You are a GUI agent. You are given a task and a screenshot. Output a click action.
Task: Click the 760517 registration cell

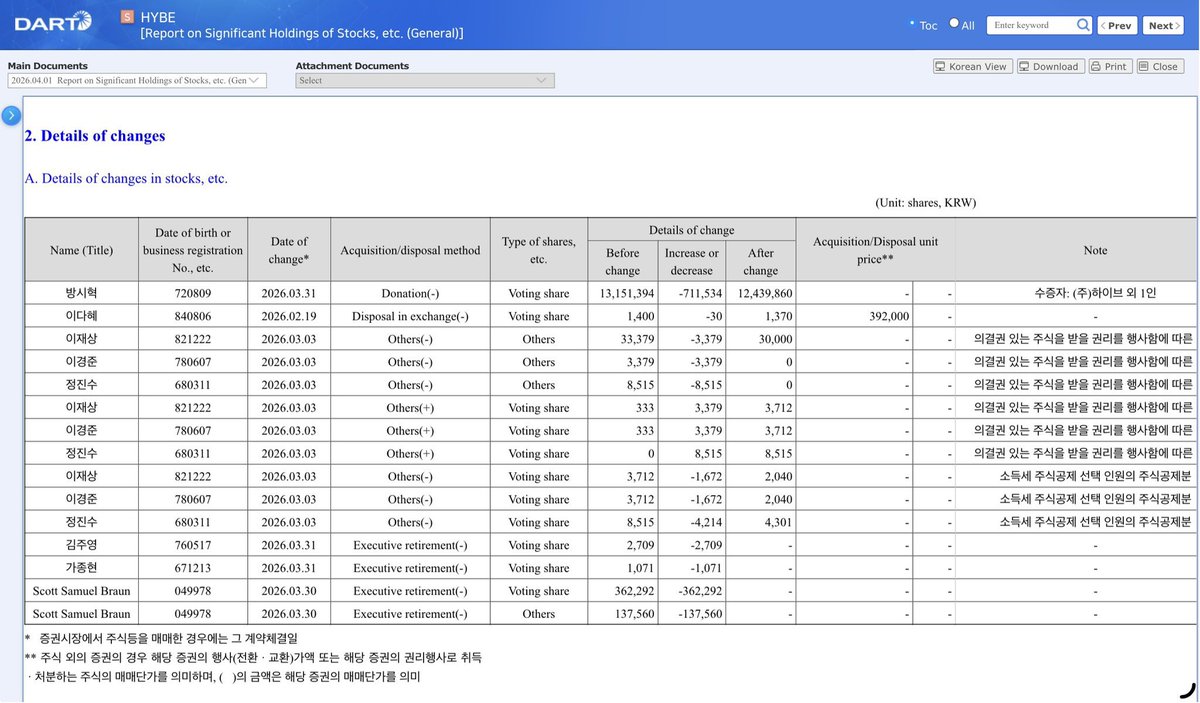click(x=192, y=545)
